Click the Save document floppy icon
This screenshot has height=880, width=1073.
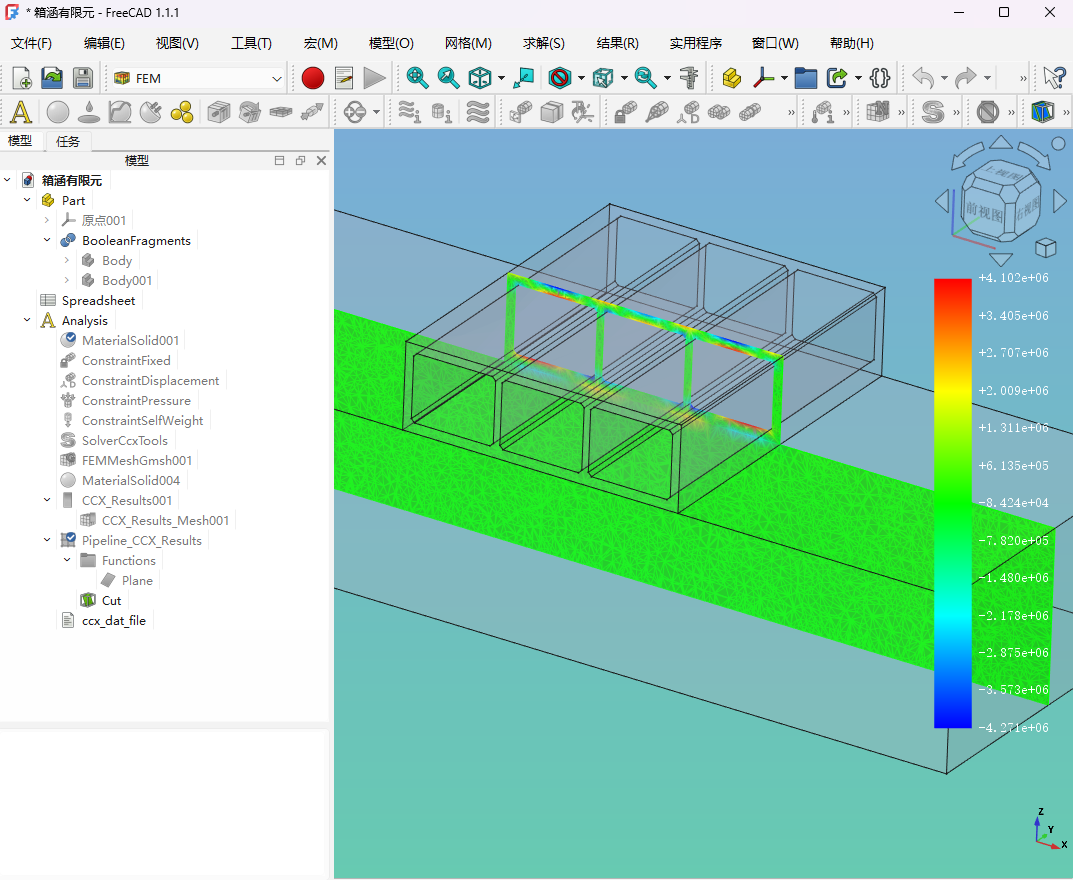pos(83,78)
